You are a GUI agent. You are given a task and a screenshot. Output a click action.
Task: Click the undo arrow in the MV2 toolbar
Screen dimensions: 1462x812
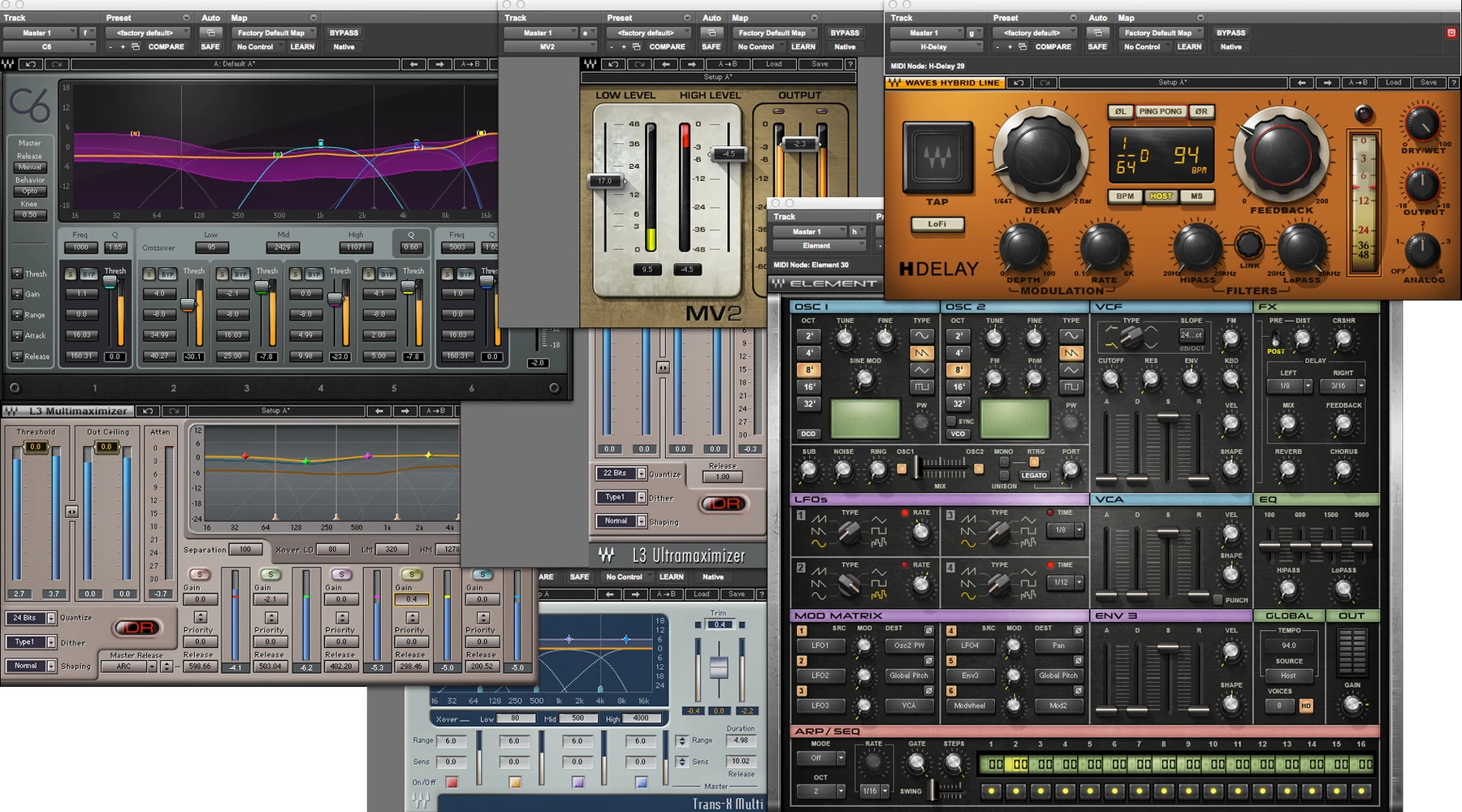(x=613, y=64)
